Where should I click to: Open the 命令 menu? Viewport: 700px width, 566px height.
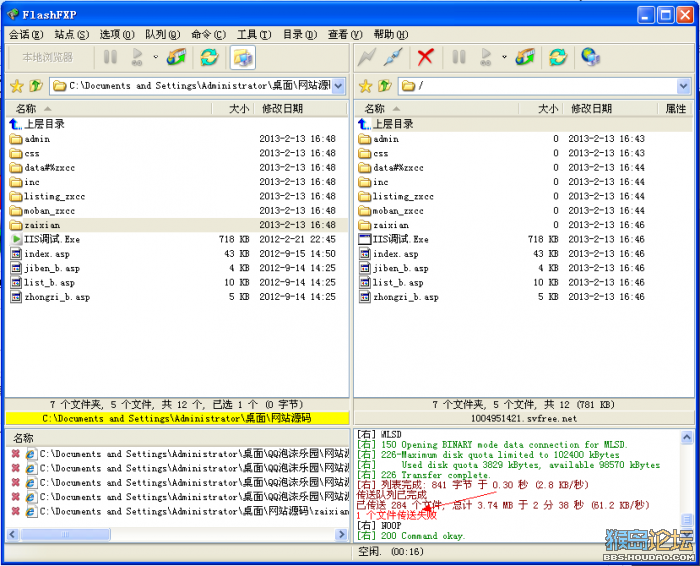(x=208, y=34)
